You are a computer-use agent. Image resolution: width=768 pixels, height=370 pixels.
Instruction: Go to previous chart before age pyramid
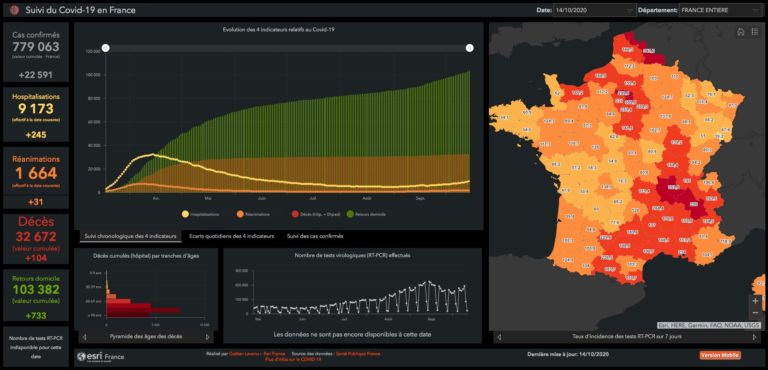(x=84, y=337)
